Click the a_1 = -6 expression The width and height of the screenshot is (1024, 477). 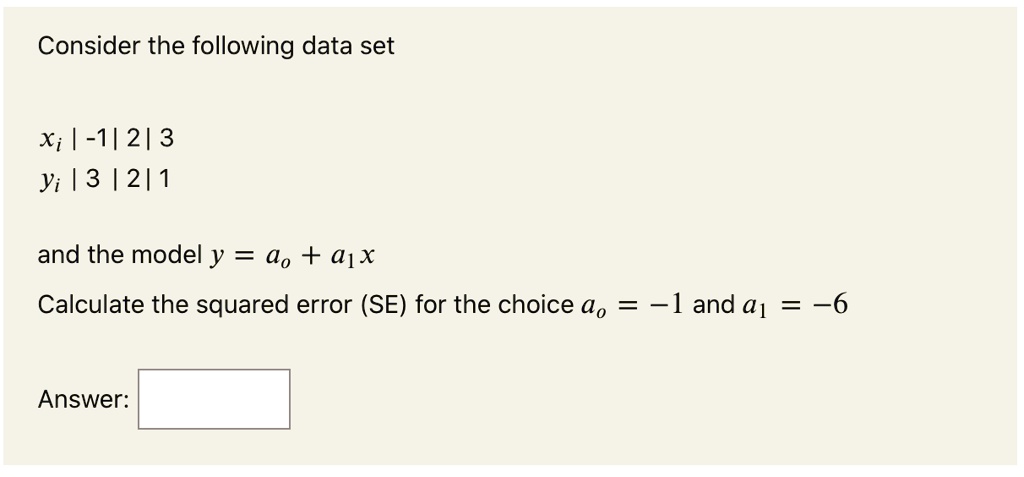click(795, 305)
